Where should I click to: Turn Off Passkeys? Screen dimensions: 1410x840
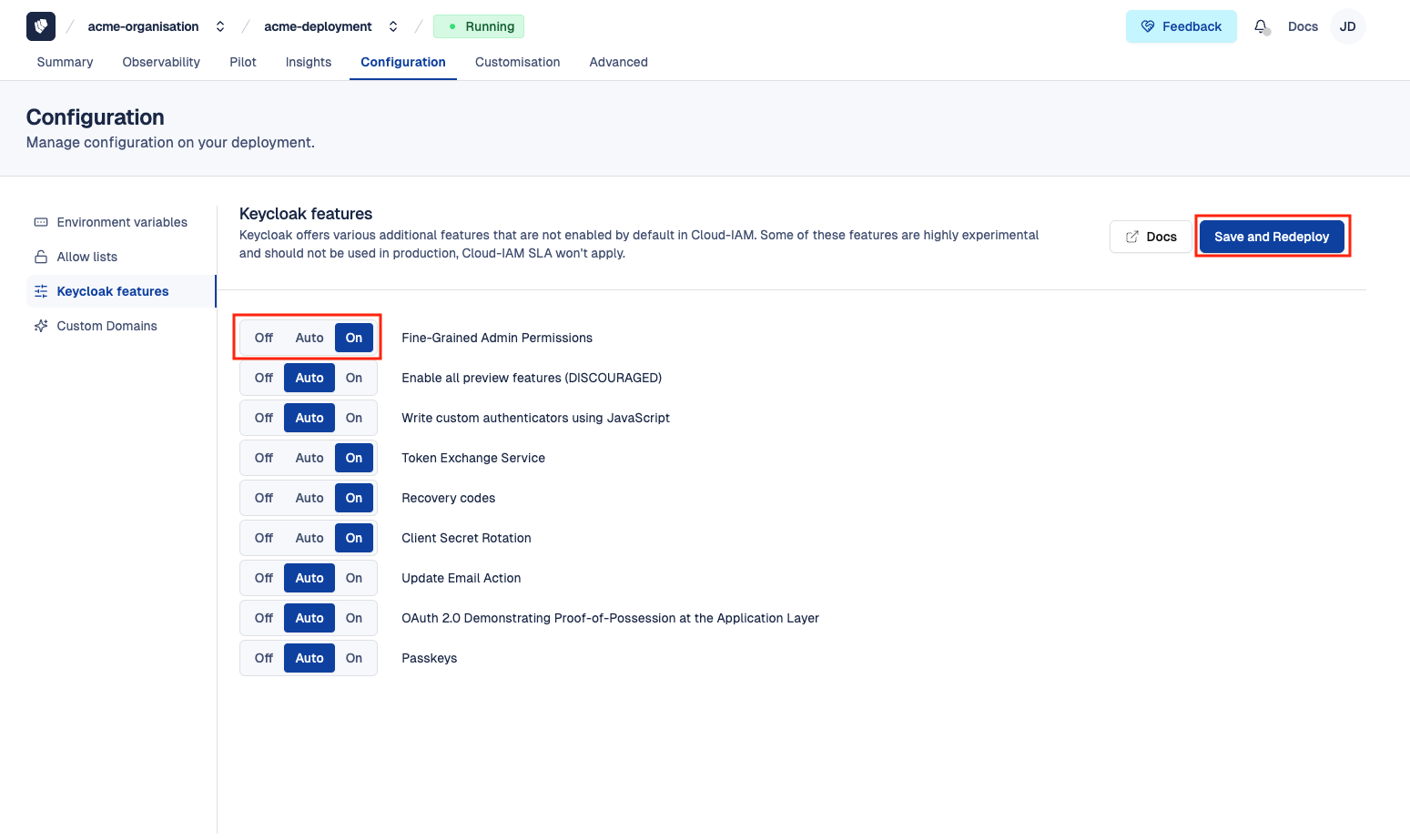(264, 658)
